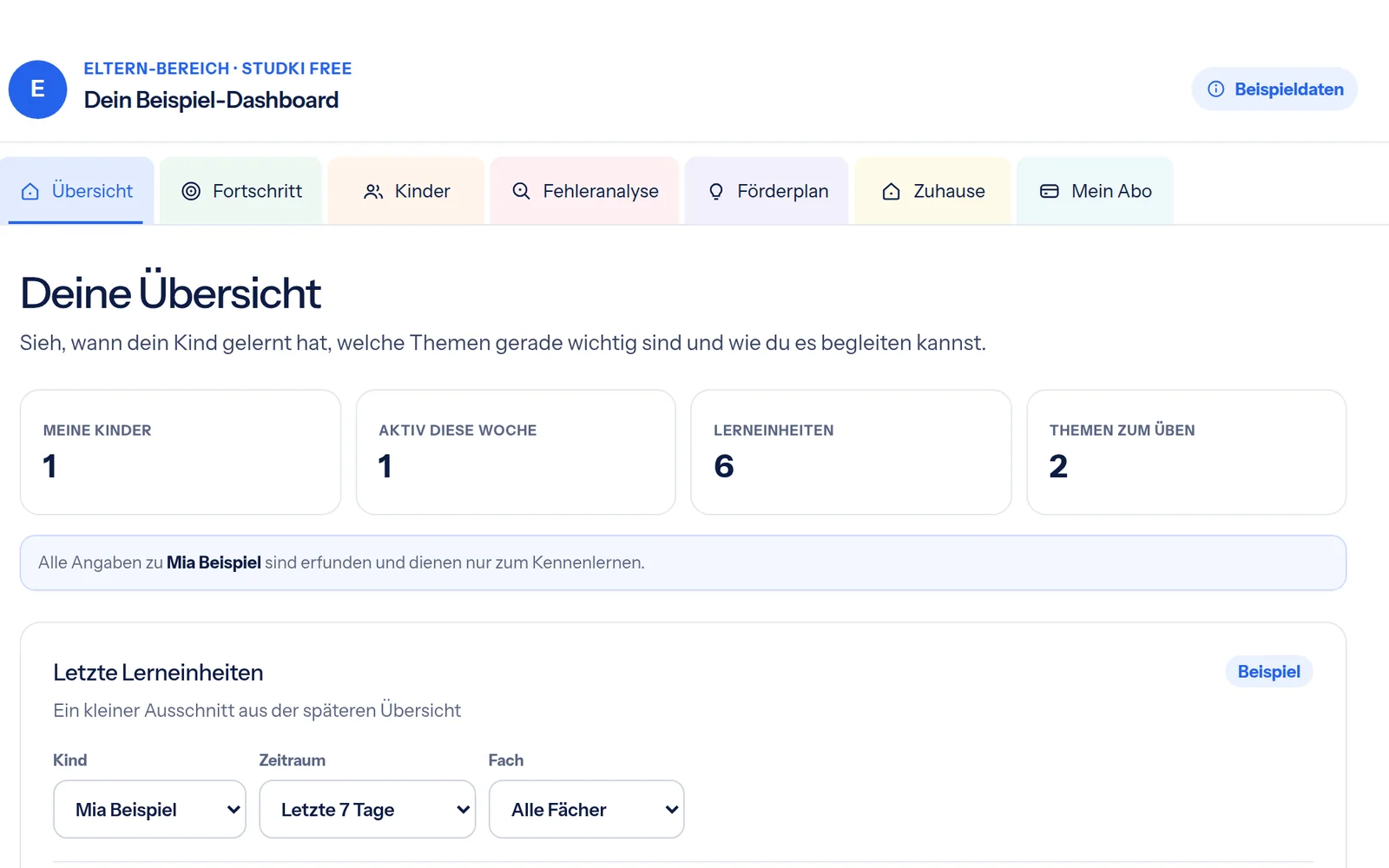
Task: Click the card icon on the Mein Abo tab
Action: point(1050,191)
